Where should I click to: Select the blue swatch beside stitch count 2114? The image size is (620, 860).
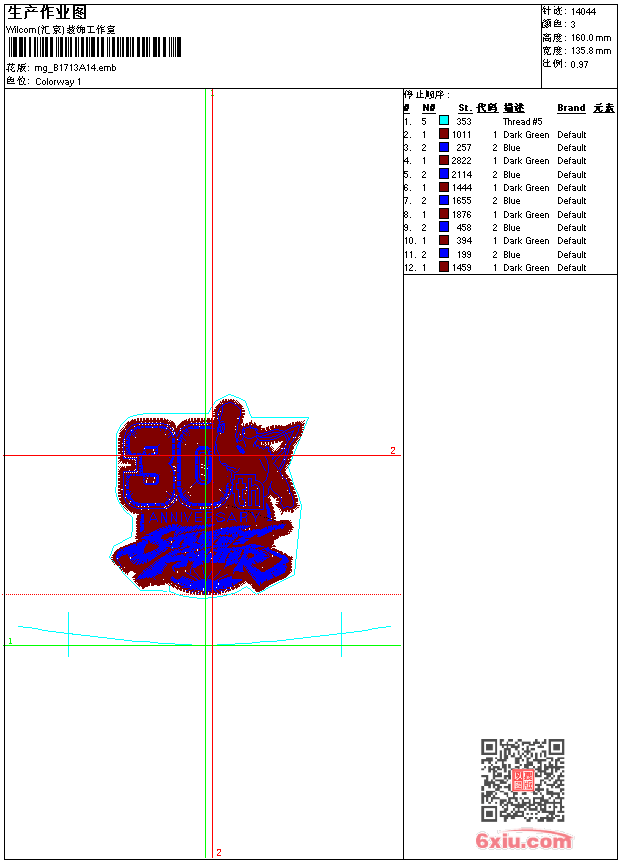(x=444, y=174)
